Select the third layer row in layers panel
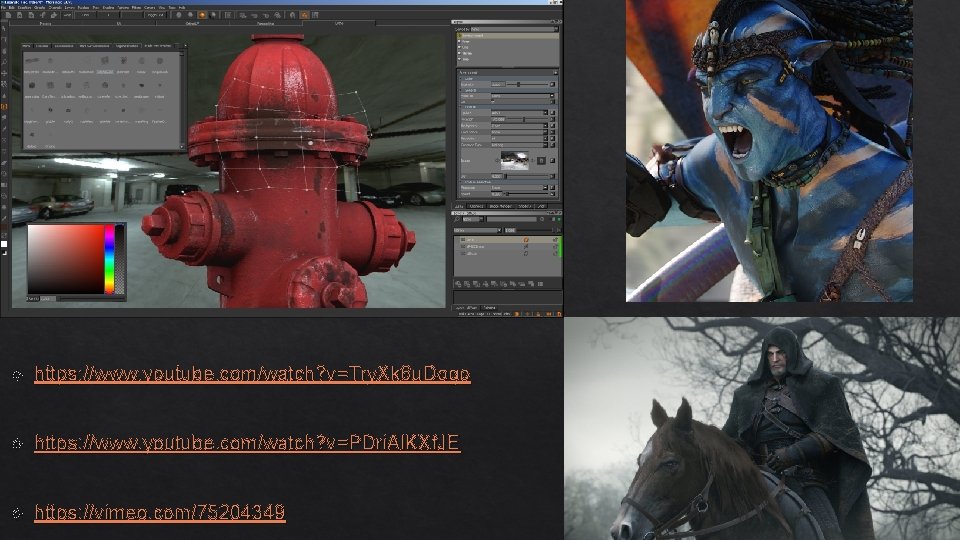The height and width of the screenshot is (540, 960). [x=506, y=253]
